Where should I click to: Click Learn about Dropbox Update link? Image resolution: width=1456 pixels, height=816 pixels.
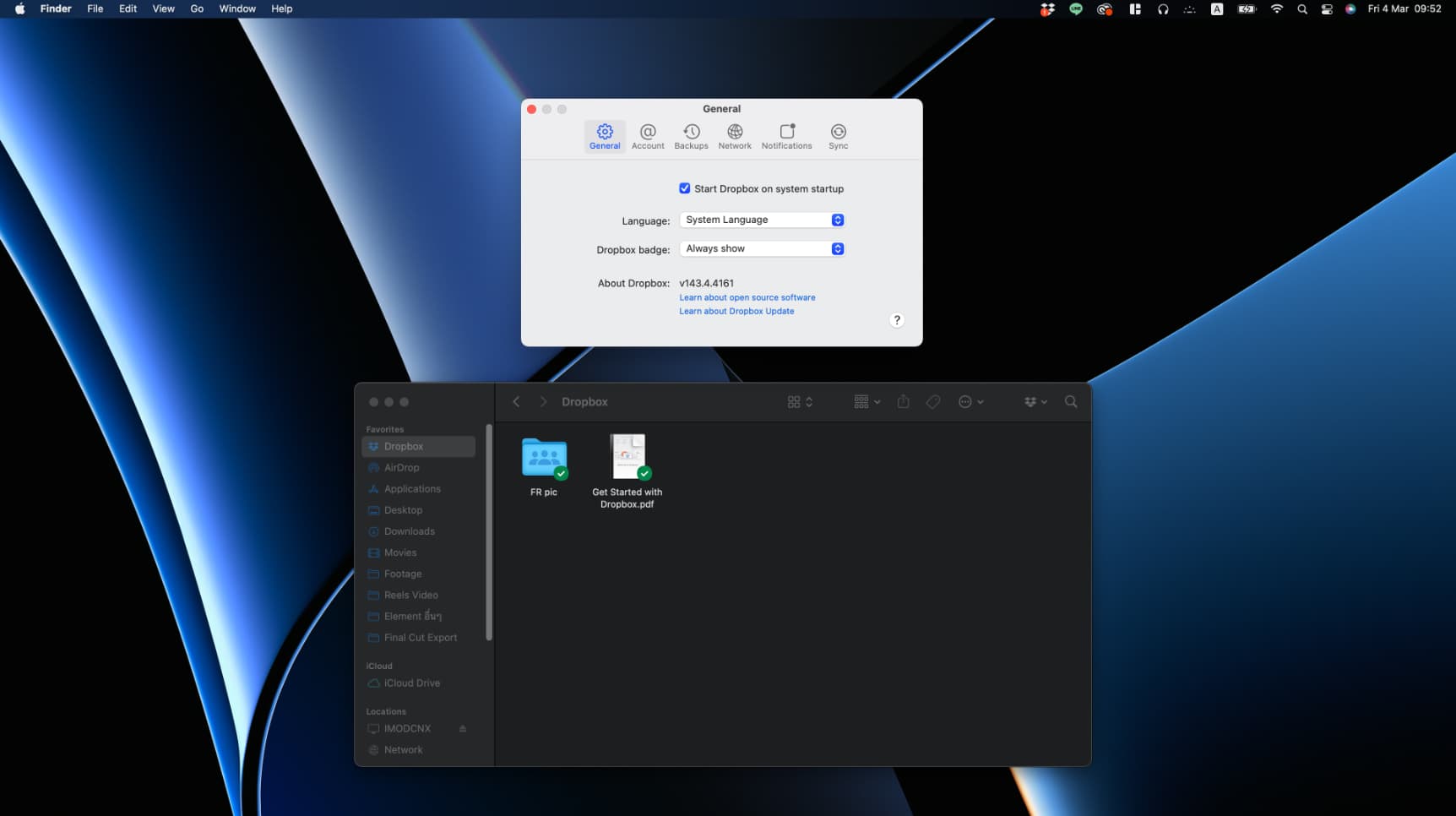tap(736, 311)
